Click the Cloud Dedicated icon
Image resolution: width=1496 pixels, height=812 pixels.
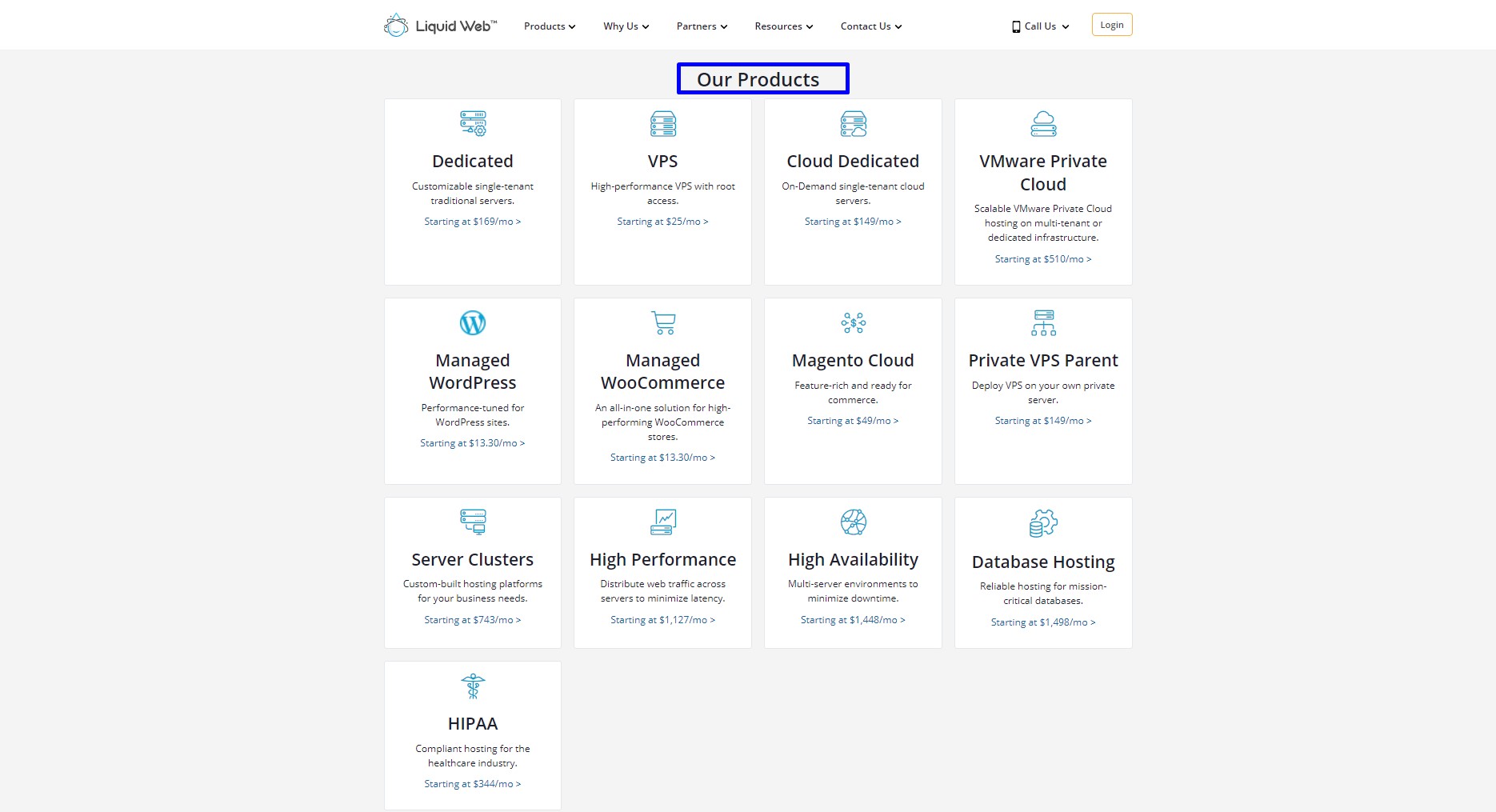853,123
